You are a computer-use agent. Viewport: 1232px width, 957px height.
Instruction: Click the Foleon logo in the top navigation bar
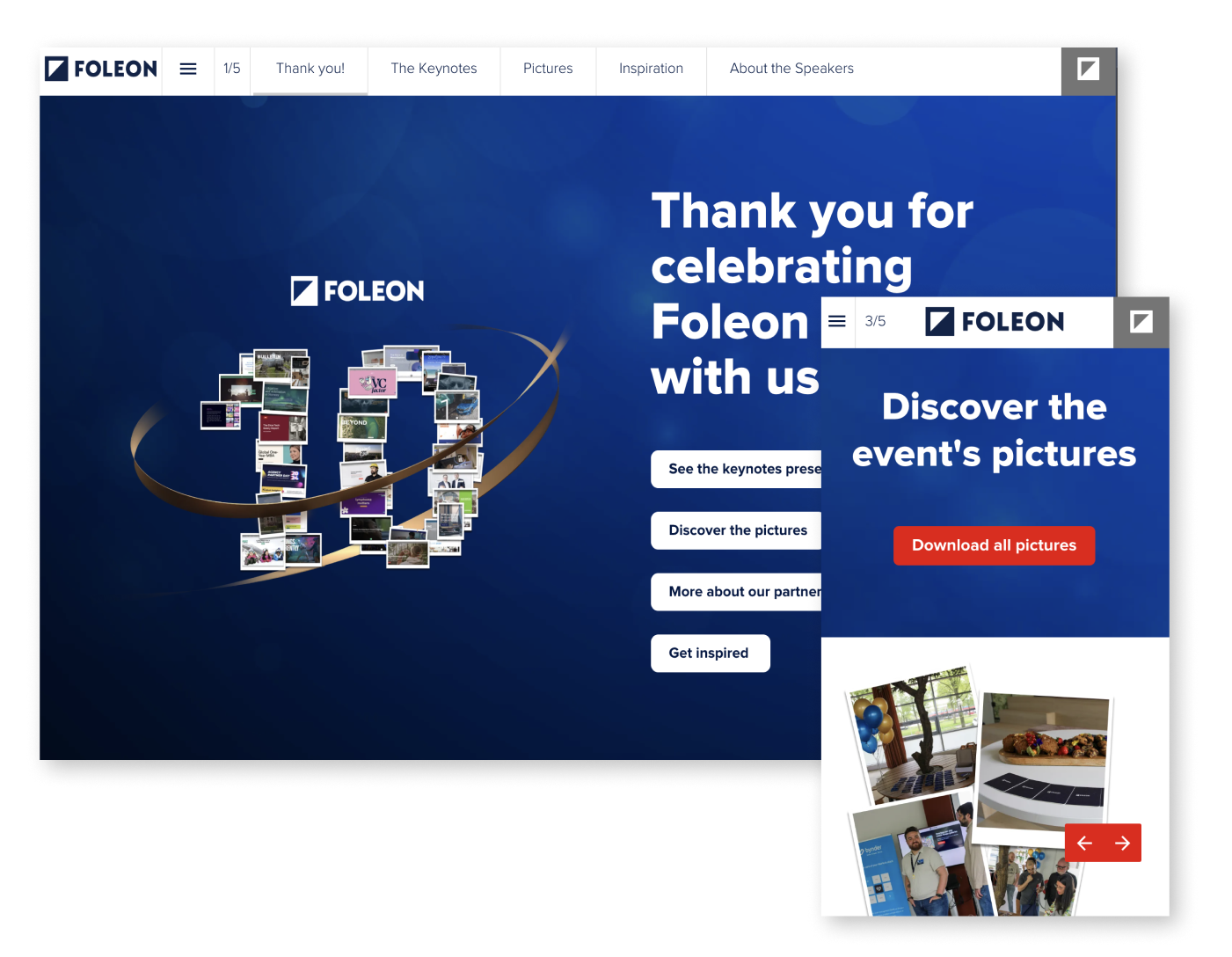pos(99,69)
